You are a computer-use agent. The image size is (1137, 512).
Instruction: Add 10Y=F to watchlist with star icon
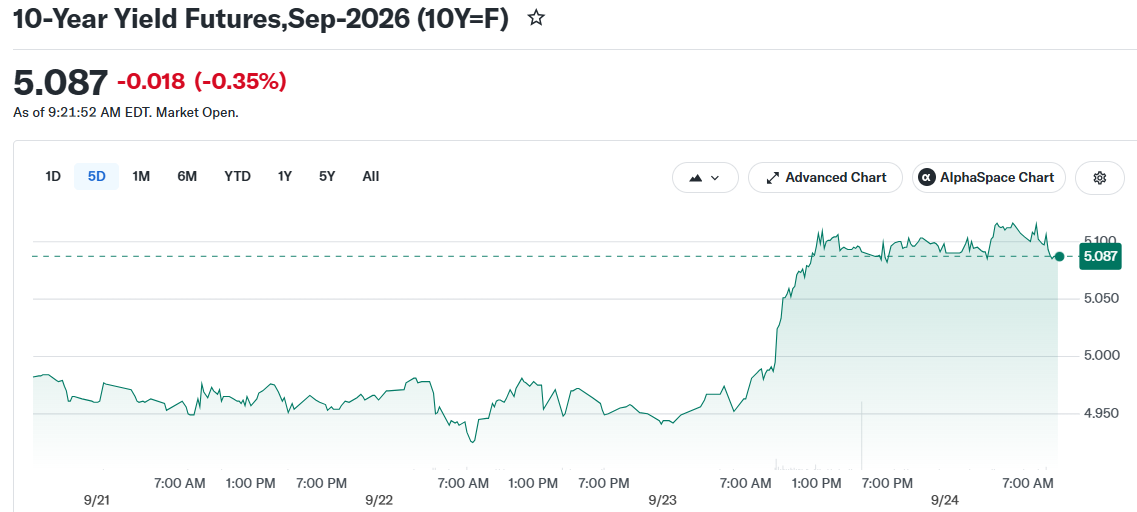click(536, 18)
